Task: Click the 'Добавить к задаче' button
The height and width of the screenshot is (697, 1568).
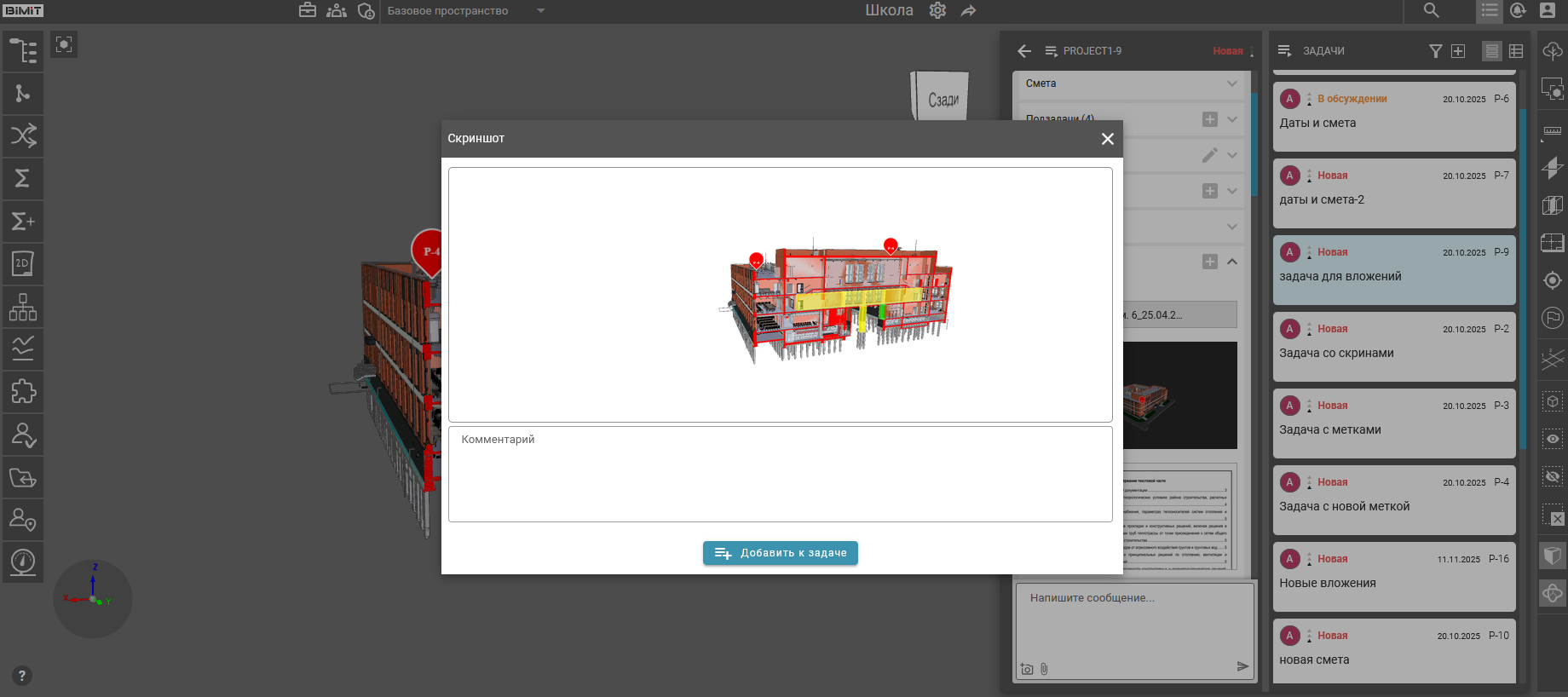Action: point(780,553)
